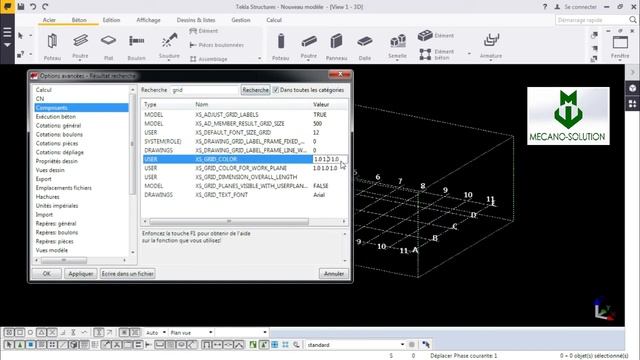Click the Se connecter link

click(580, 7)
